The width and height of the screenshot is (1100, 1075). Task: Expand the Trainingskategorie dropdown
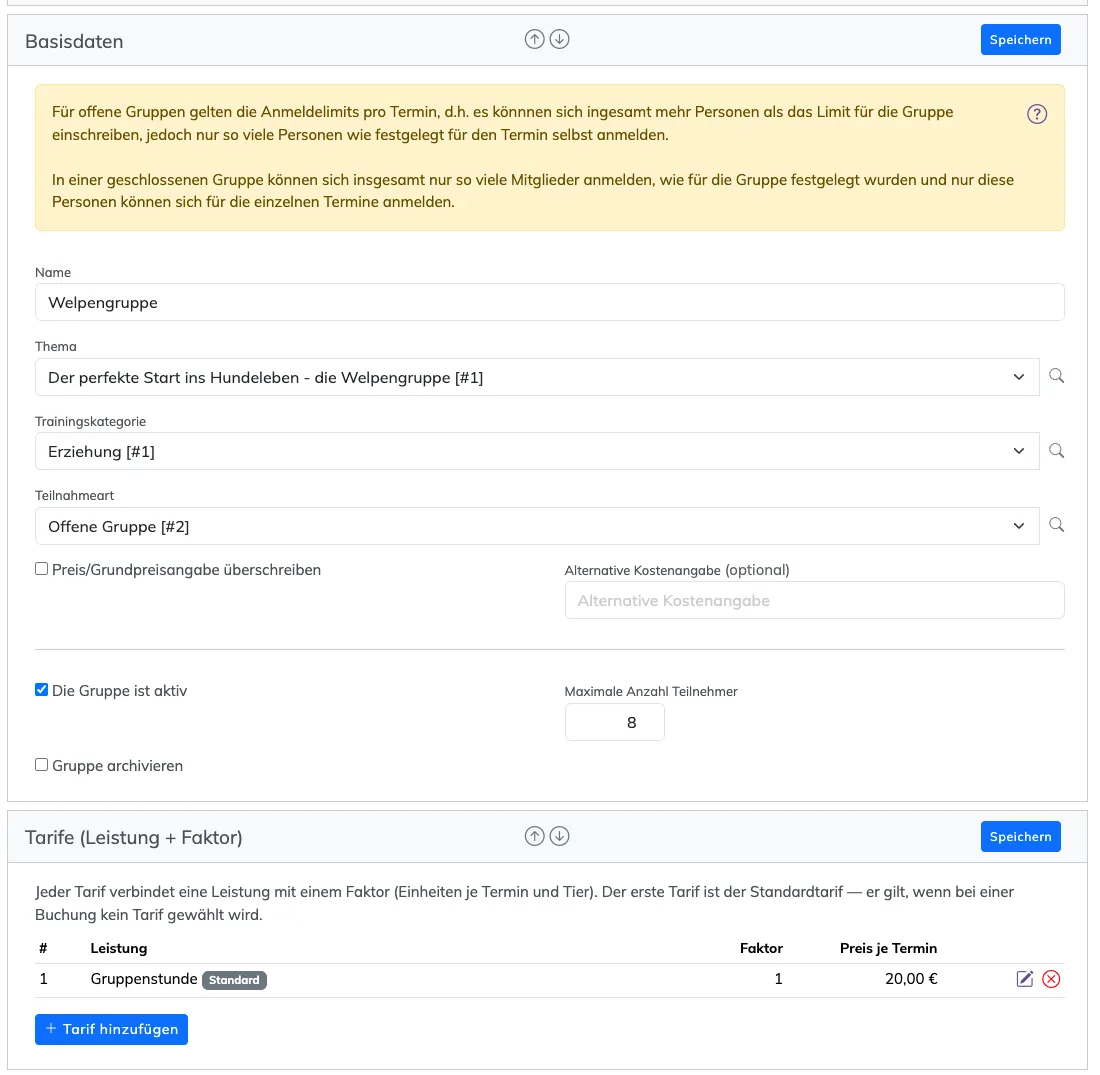click(537, 451)
